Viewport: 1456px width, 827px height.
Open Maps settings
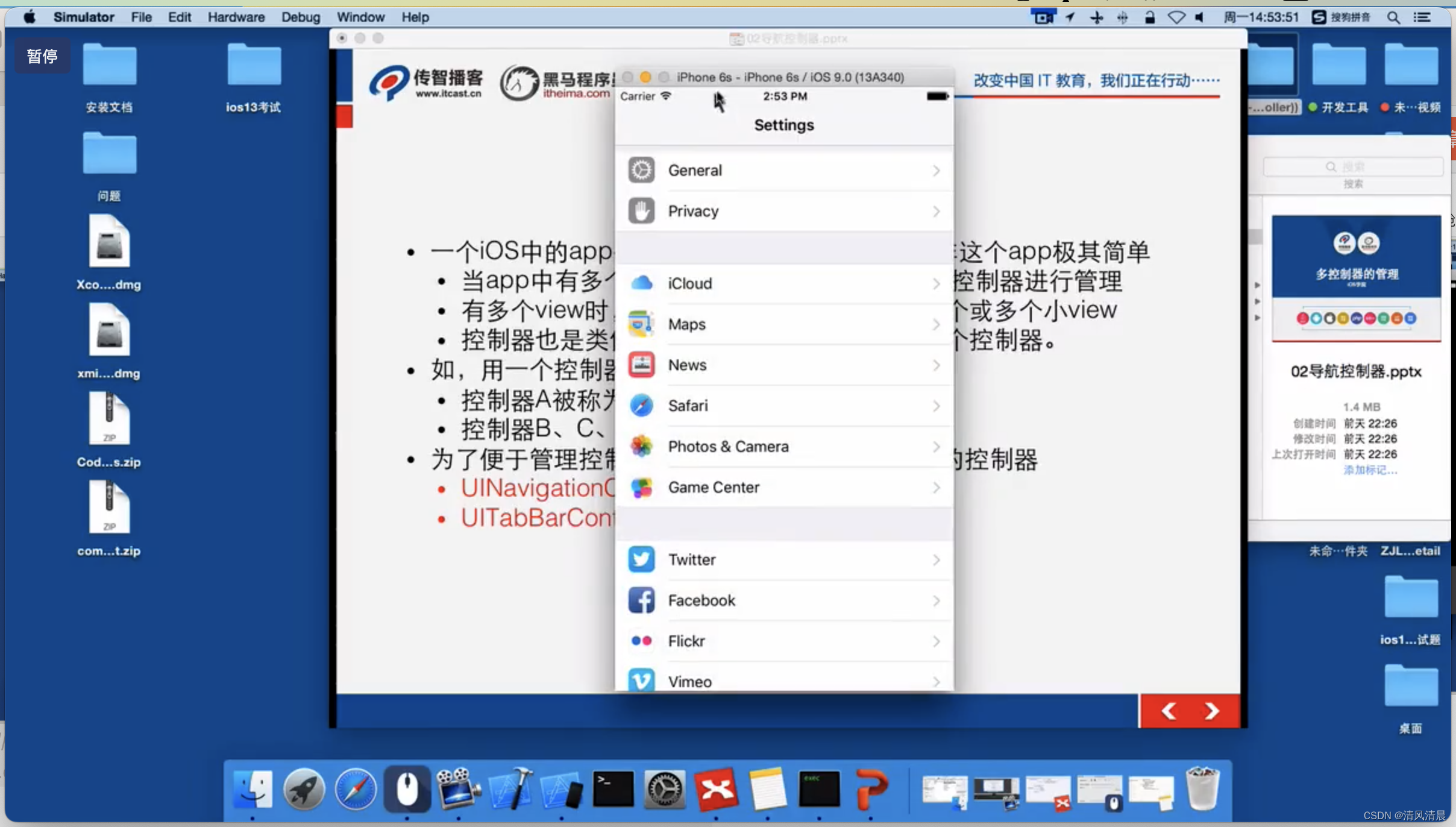coord(784,324)
